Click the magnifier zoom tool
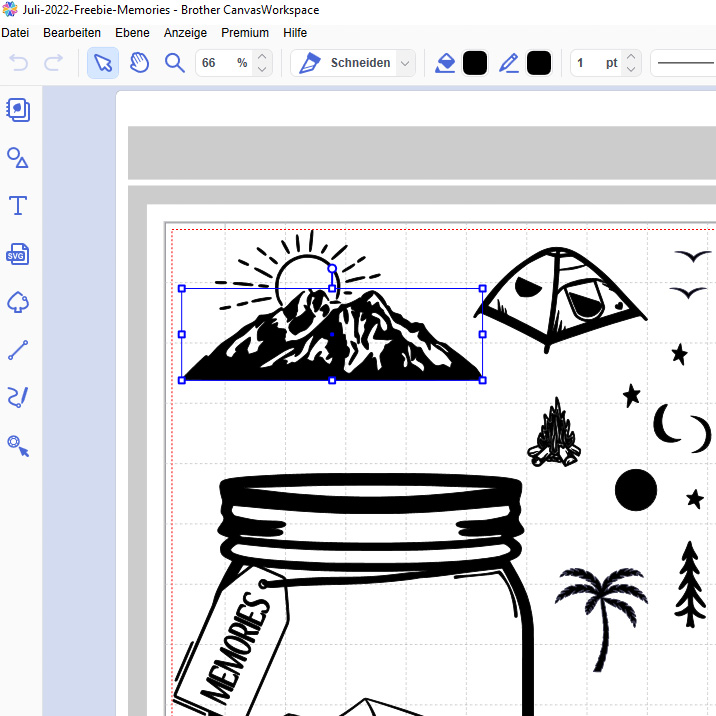Image resolution: width=716 pixels, height=716 pixels. click(x=175, y=63)
